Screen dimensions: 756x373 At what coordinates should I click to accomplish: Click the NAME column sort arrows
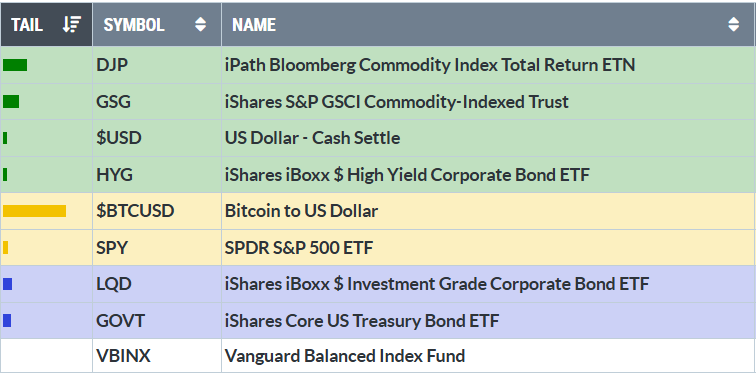coord(733,25)
